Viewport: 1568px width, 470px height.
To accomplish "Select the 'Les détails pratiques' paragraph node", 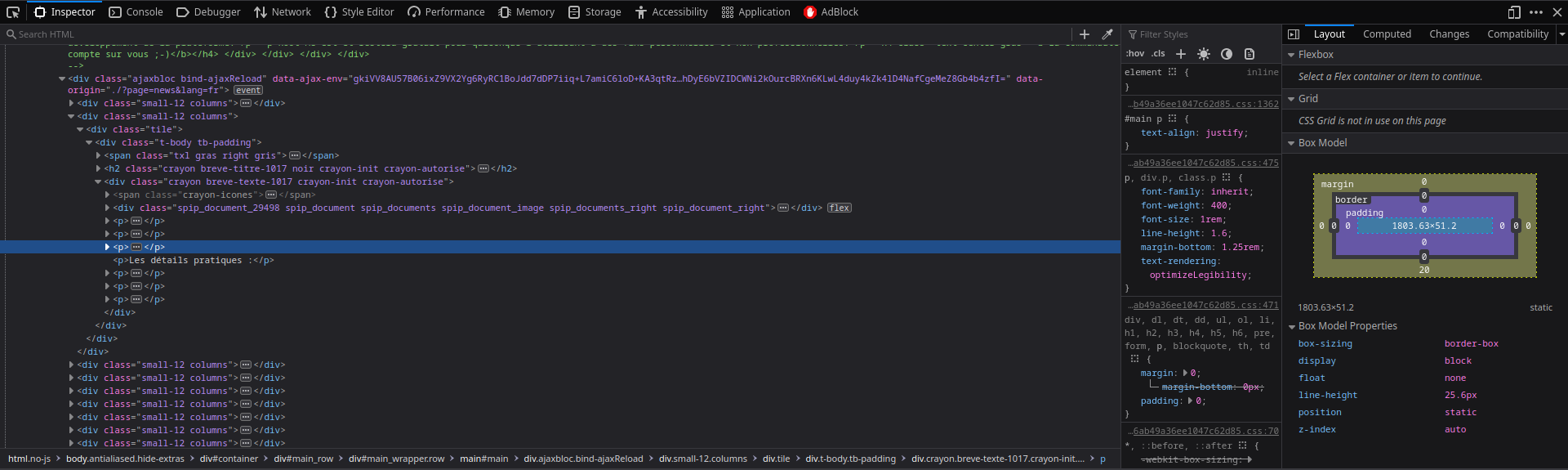I will click(194, 260).
